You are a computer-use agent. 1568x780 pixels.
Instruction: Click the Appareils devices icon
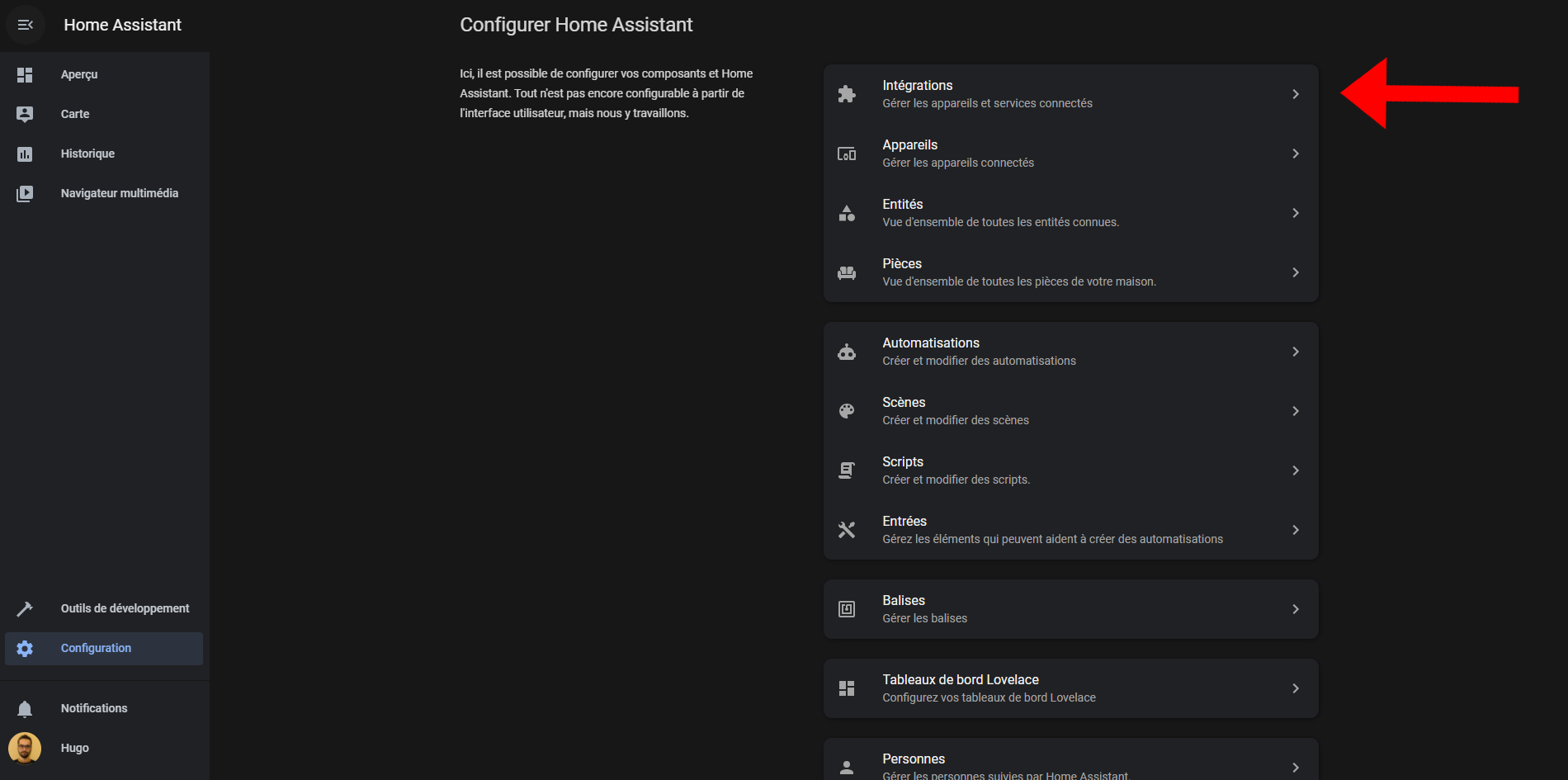pos(847,154)
